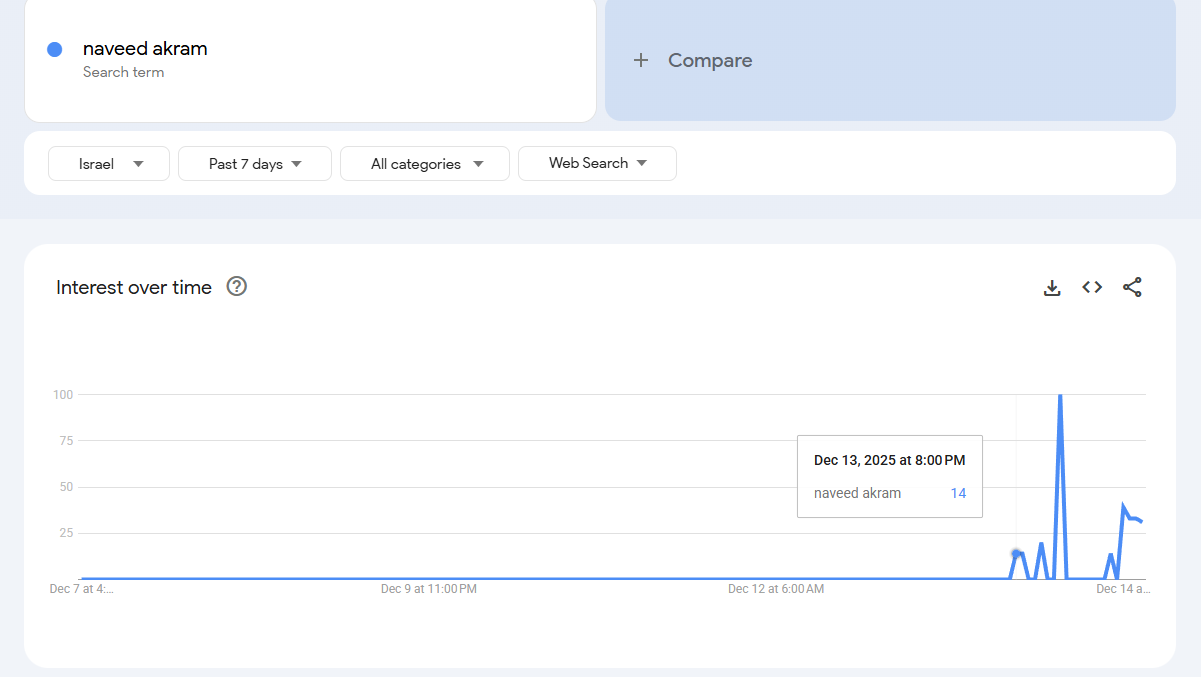Share the interest over time chart

click(1132, 287)
